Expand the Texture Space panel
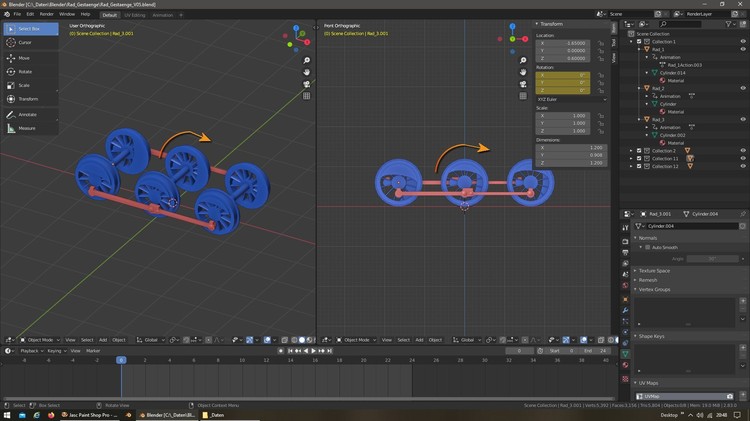 [x=655, y=271]
